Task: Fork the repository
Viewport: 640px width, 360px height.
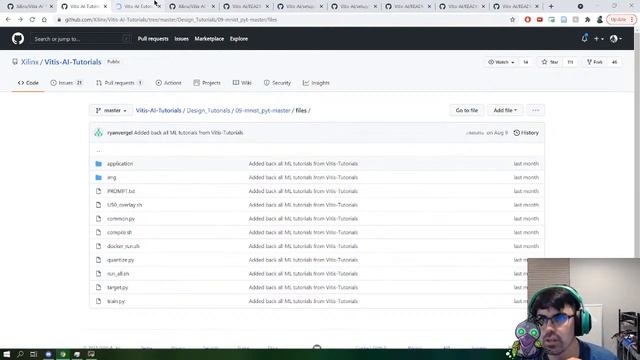Action: tap(595, 62)
